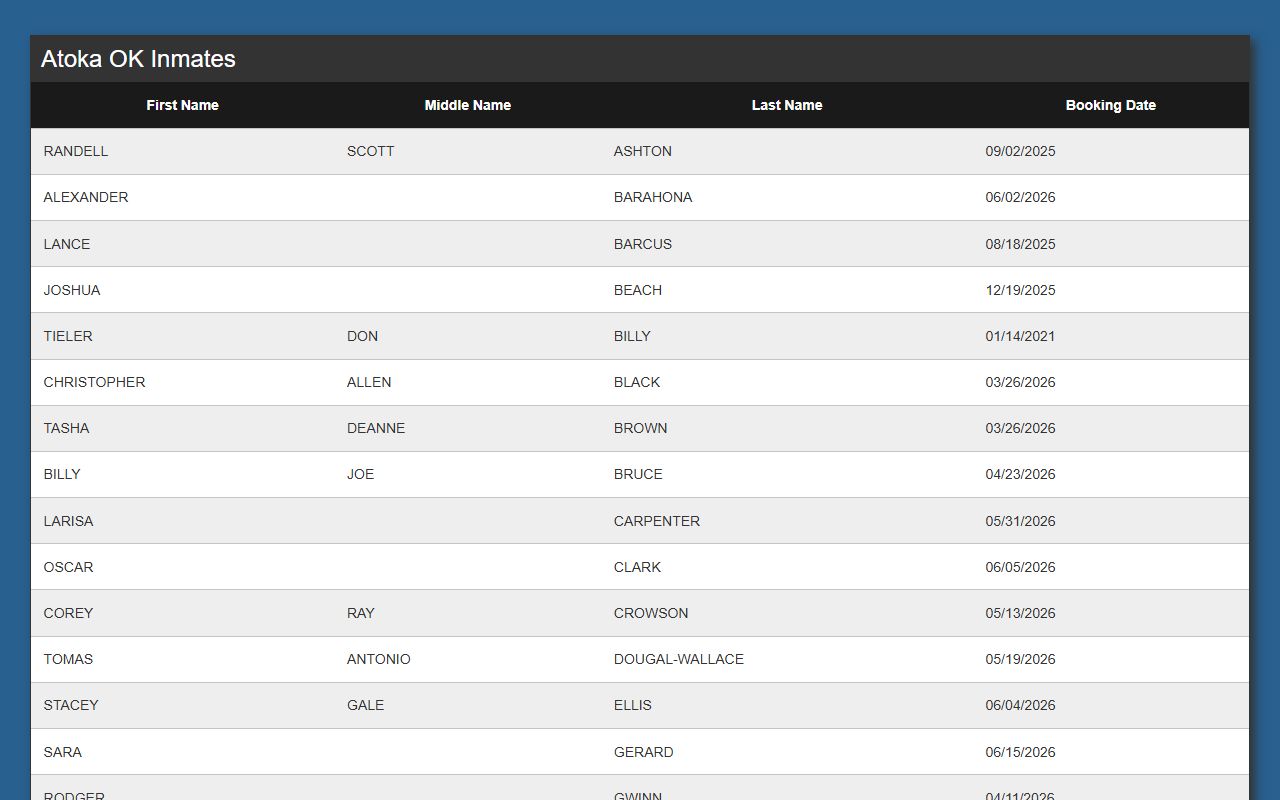Viewport: 1280px width, 800px height.
Task: Select last name BEACH
Action: 638,290
